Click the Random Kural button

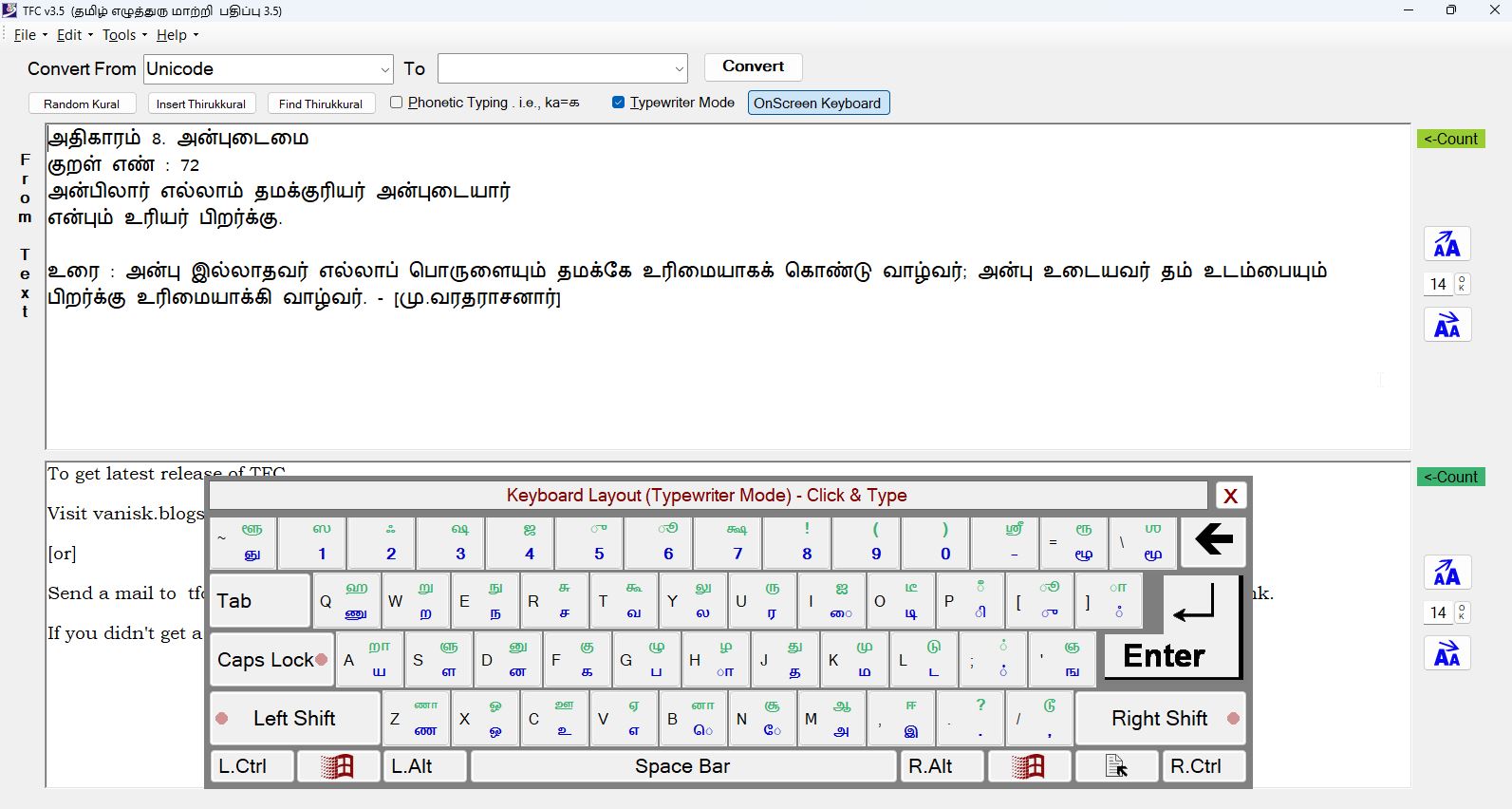click(82, 103)
